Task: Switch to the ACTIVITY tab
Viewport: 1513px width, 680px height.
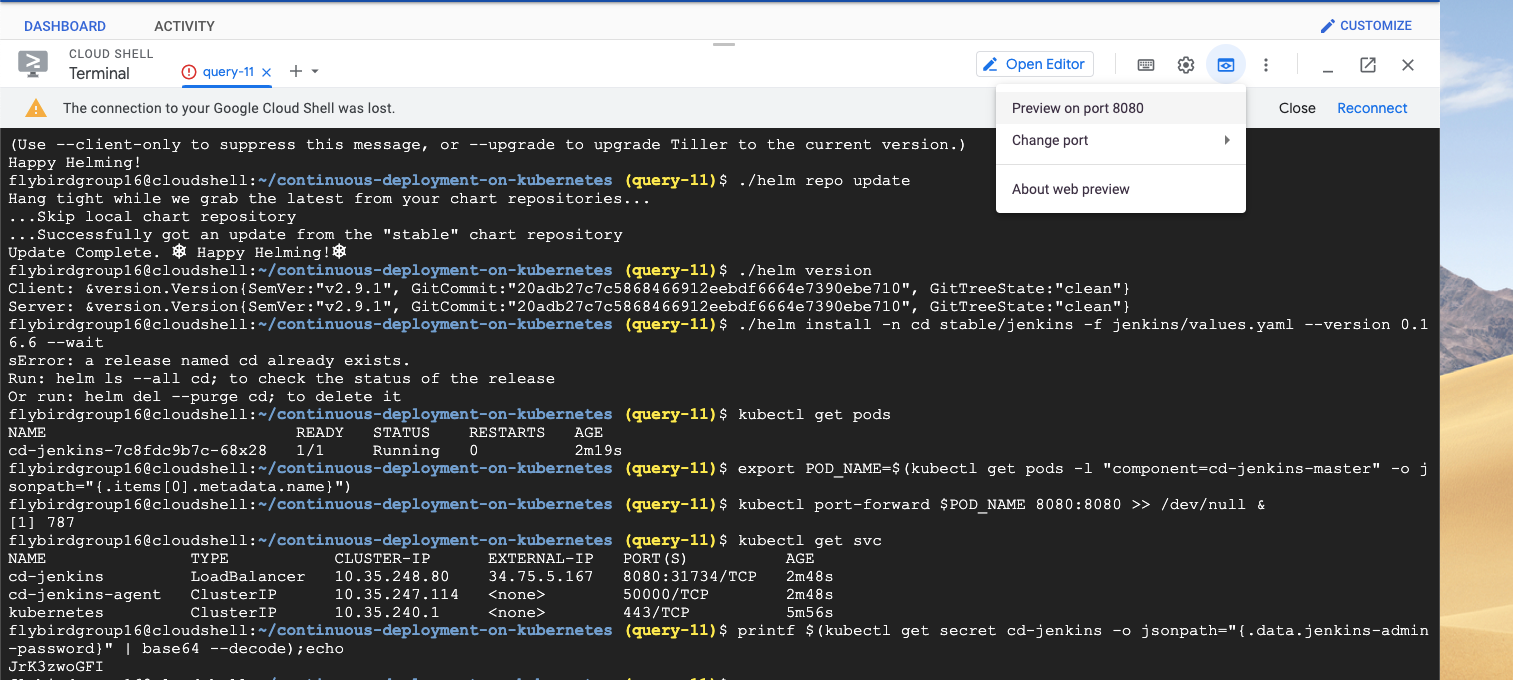Action: pyautogui.click(x=184, y=26)
